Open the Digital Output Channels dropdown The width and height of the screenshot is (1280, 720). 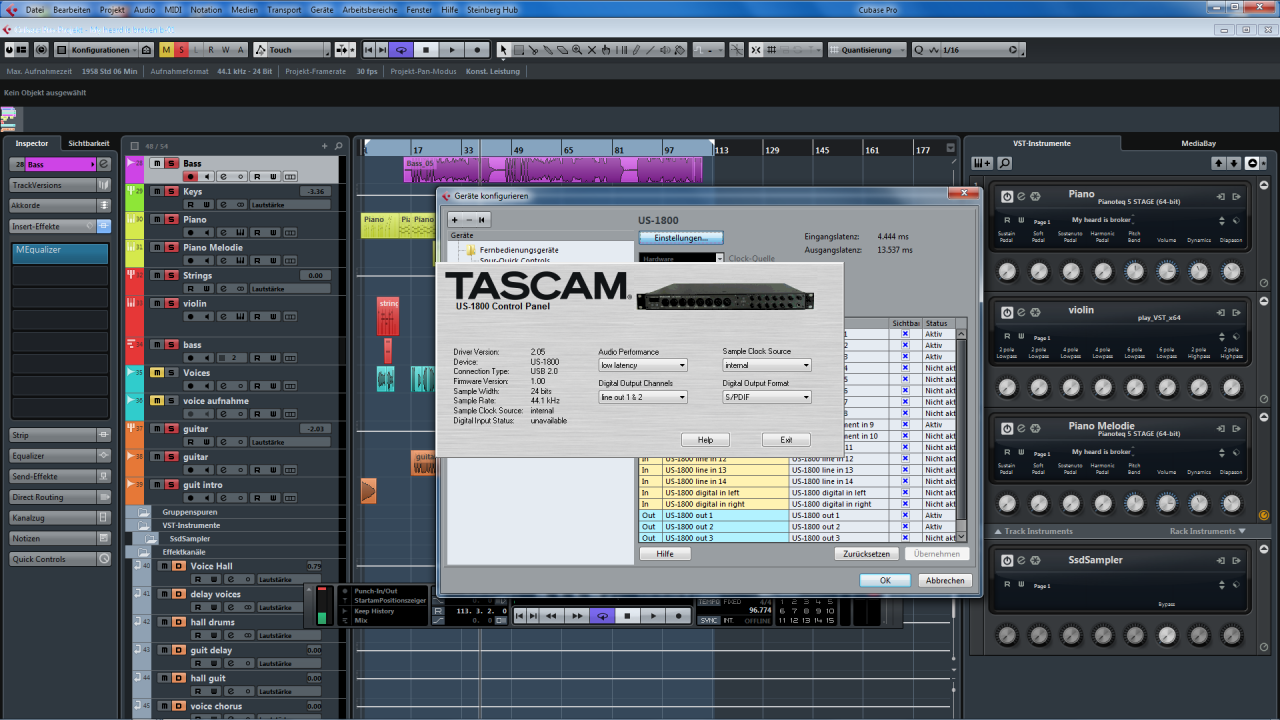tap(643, 397)
